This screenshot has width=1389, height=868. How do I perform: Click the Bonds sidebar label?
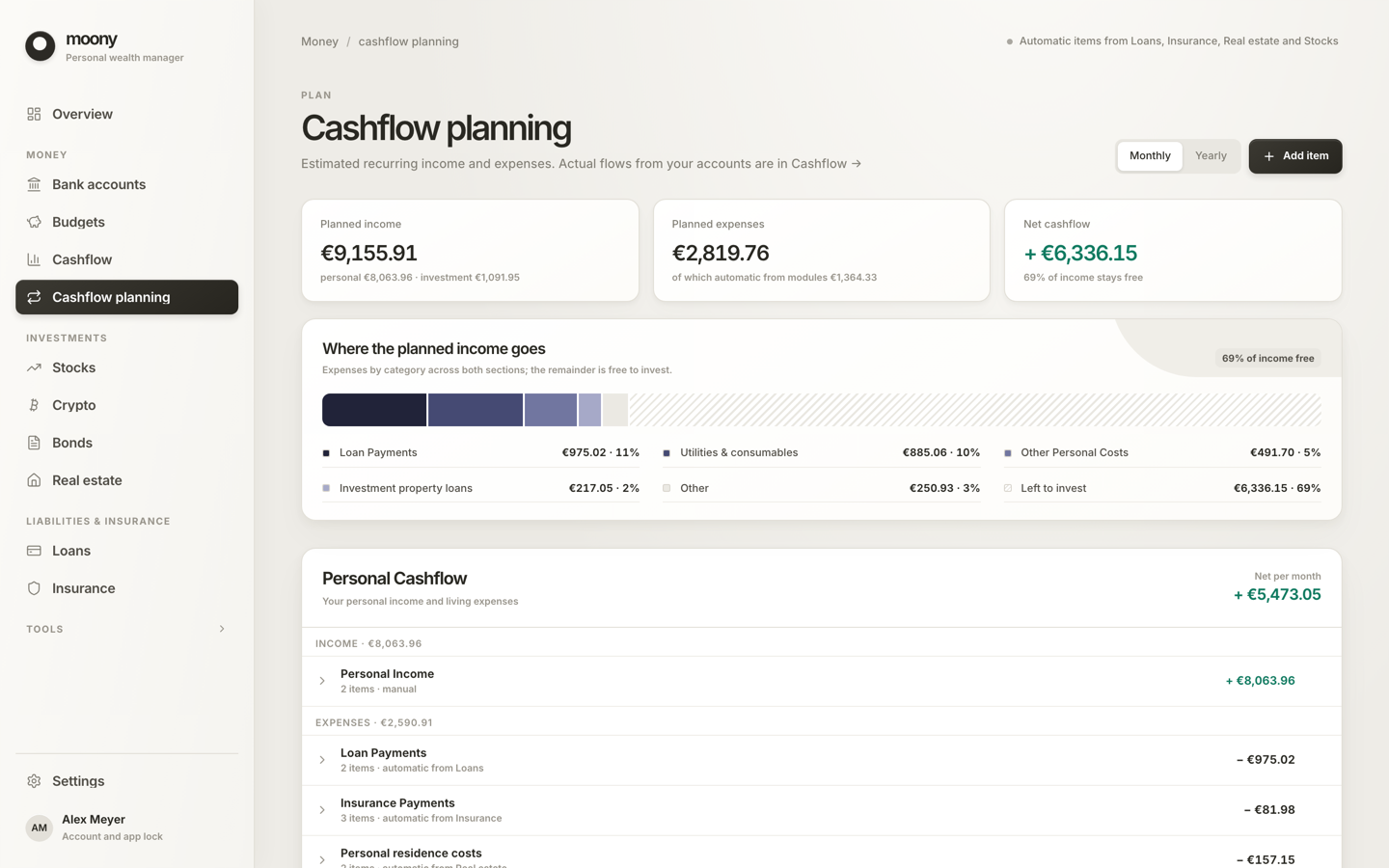(x=72, y=443)
